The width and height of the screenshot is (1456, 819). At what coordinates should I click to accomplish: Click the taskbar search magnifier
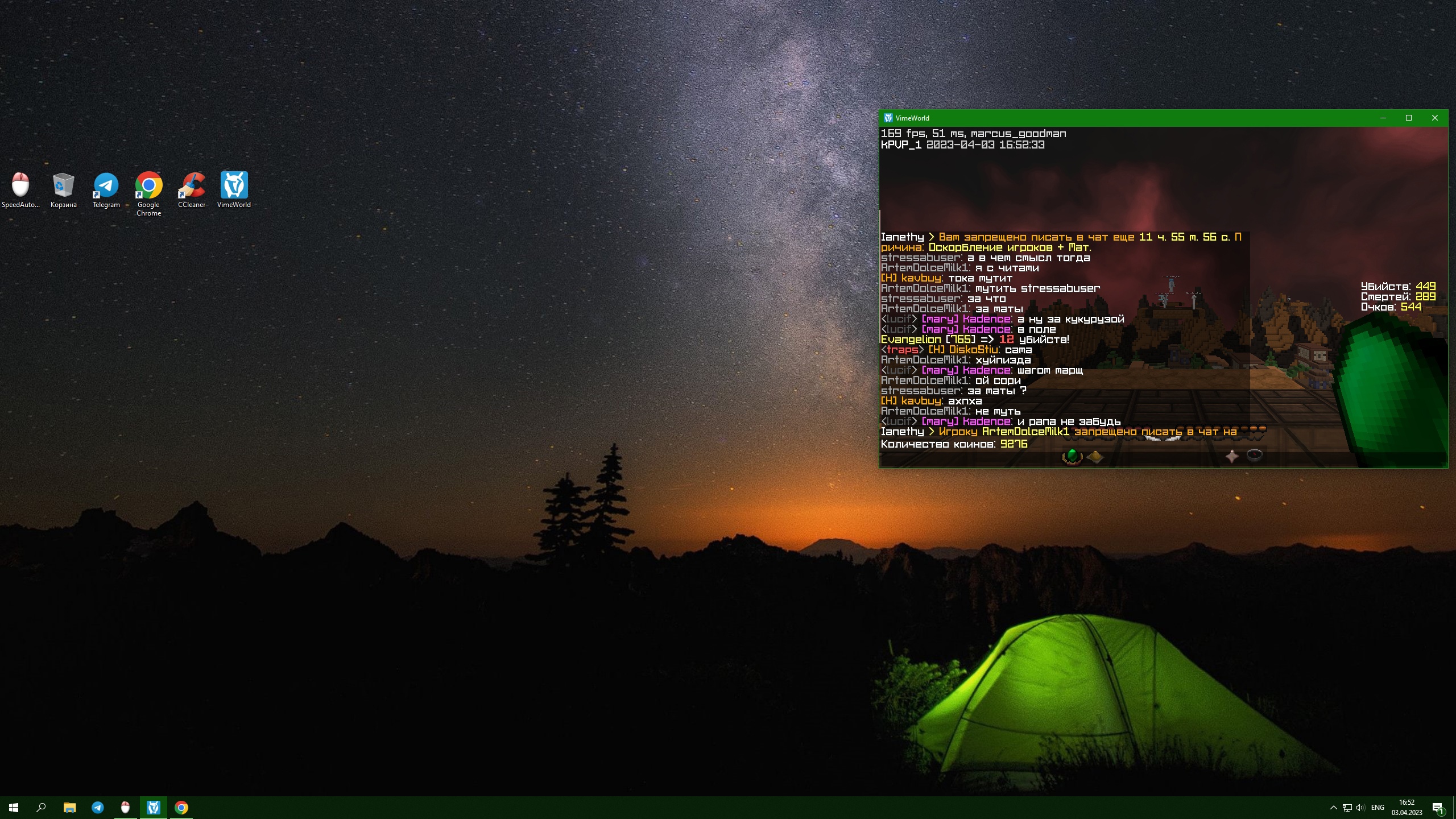point(41,807)
